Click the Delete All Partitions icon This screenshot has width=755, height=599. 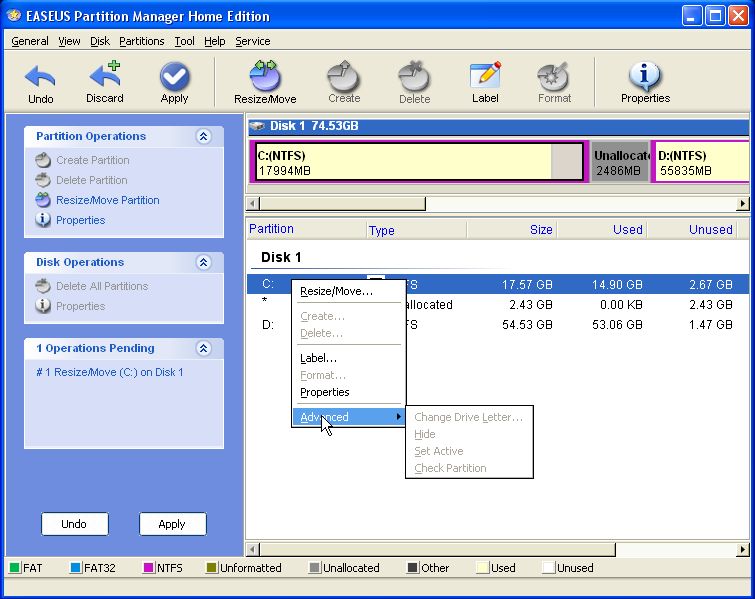(x=43, y=286)
